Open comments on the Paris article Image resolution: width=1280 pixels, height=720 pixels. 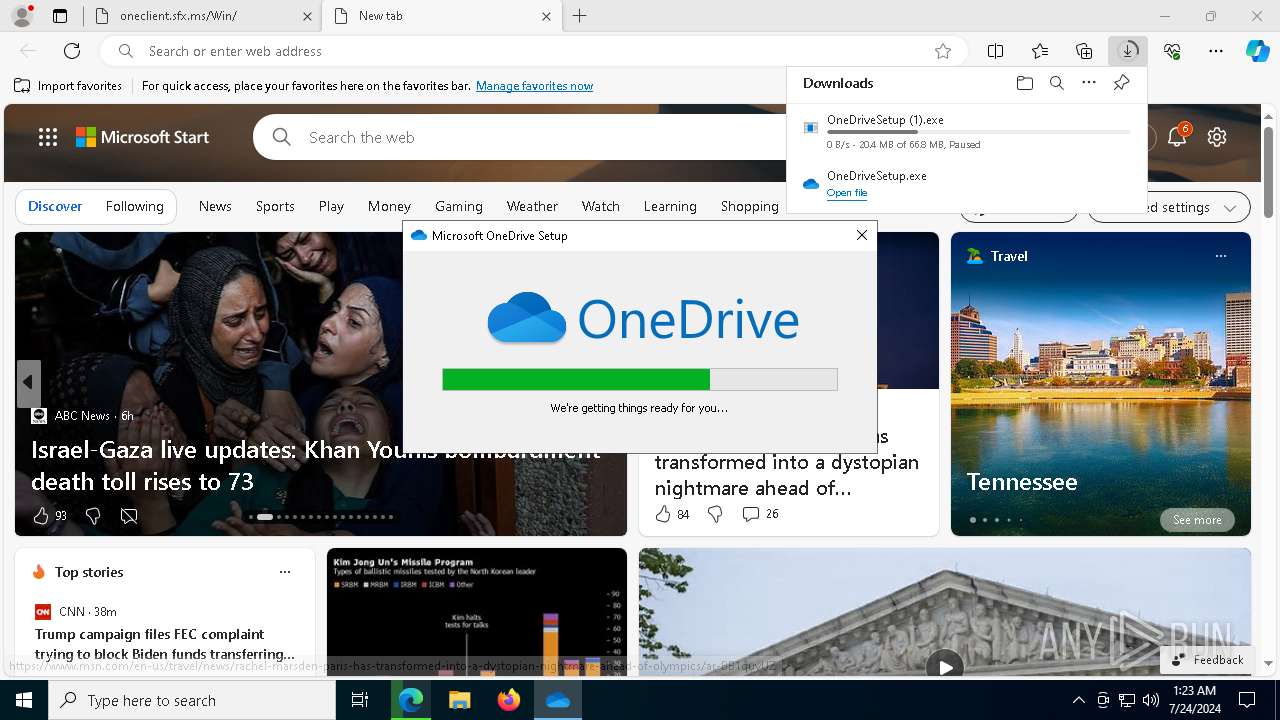point(760,514)
